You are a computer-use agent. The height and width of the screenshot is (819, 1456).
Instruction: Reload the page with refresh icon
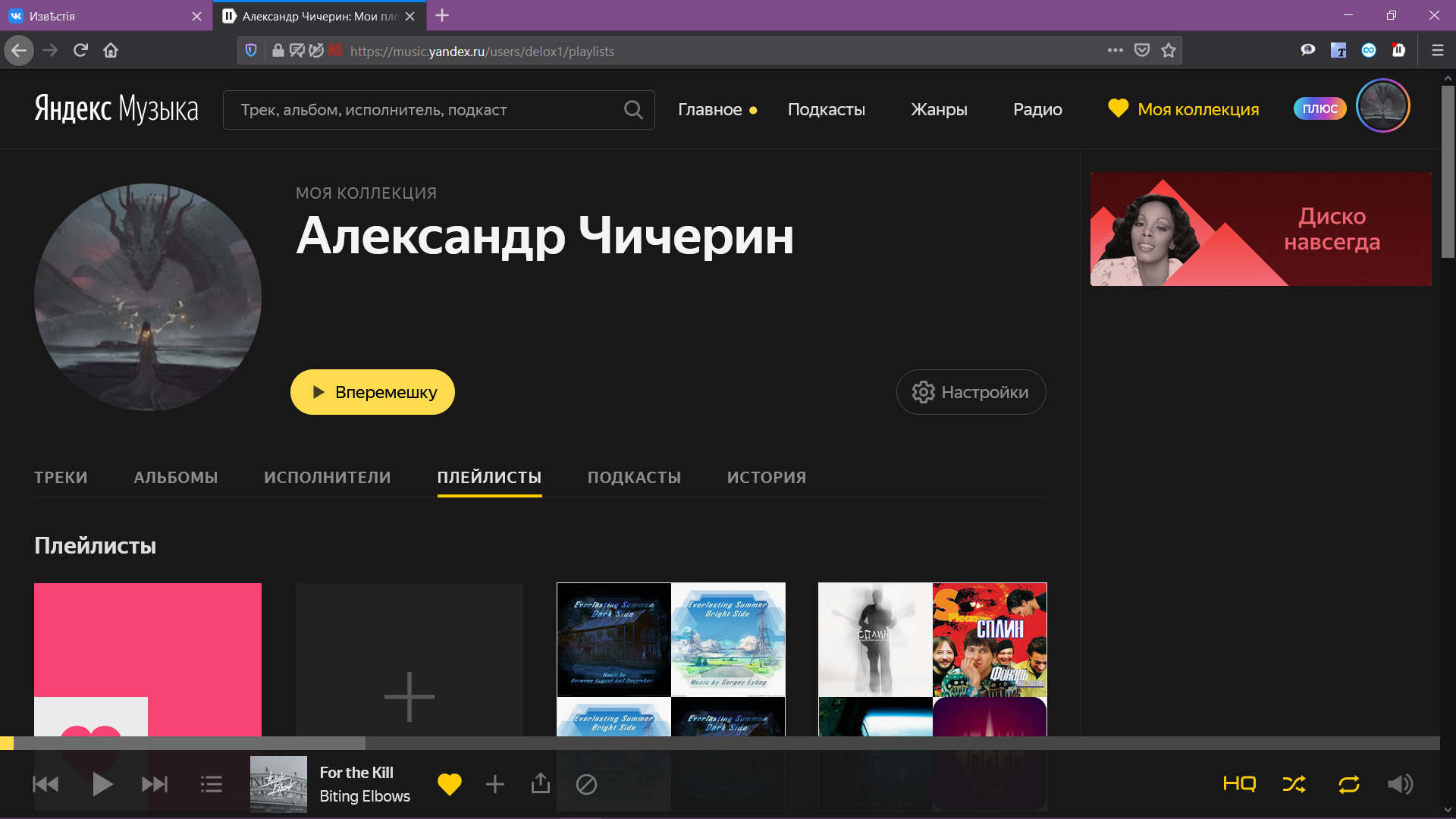pos(80,51)
